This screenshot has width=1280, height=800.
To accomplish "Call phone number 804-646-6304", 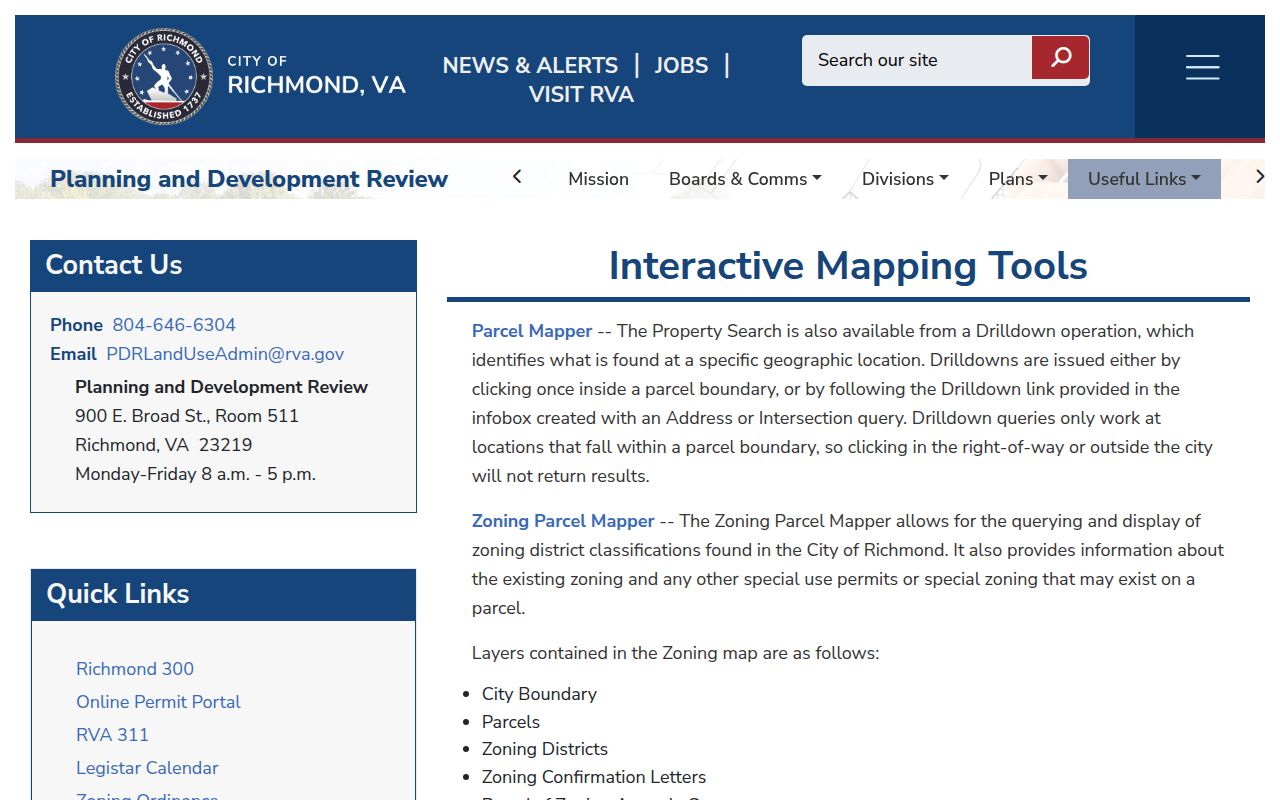I will coord(174,325).
